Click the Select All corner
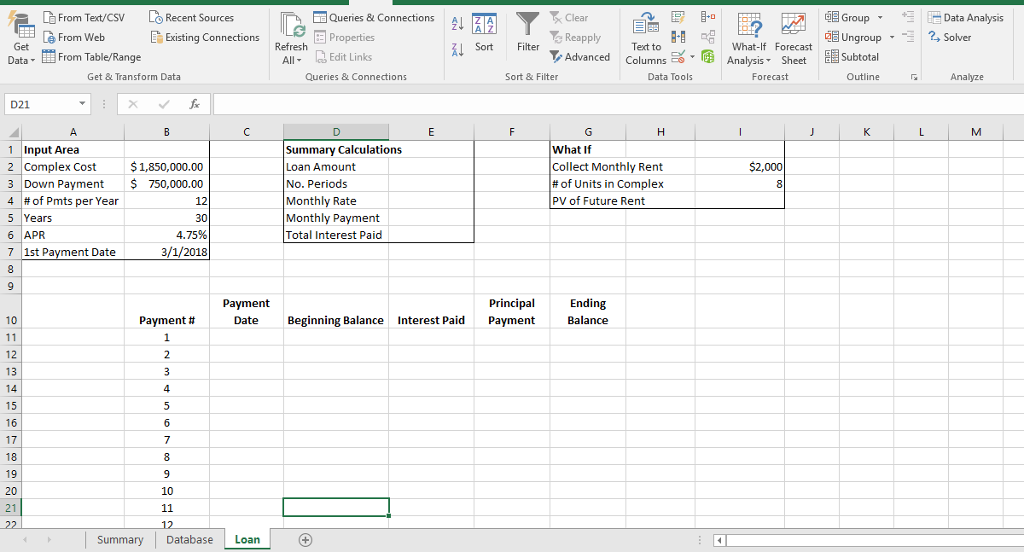 point(10,132)
